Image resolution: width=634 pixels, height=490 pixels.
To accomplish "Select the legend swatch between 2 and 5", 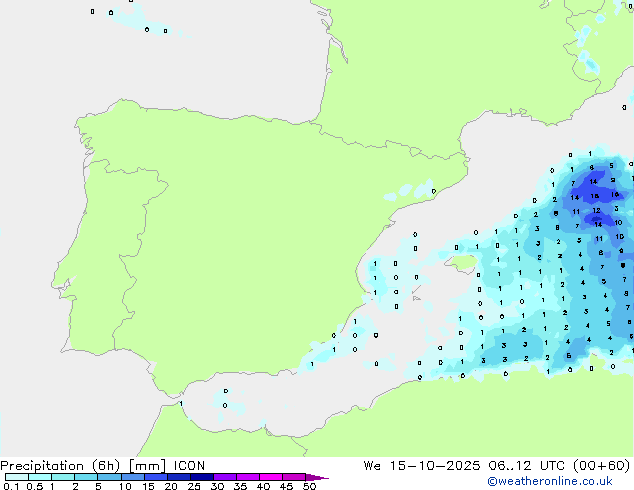I will pos(86,477).
